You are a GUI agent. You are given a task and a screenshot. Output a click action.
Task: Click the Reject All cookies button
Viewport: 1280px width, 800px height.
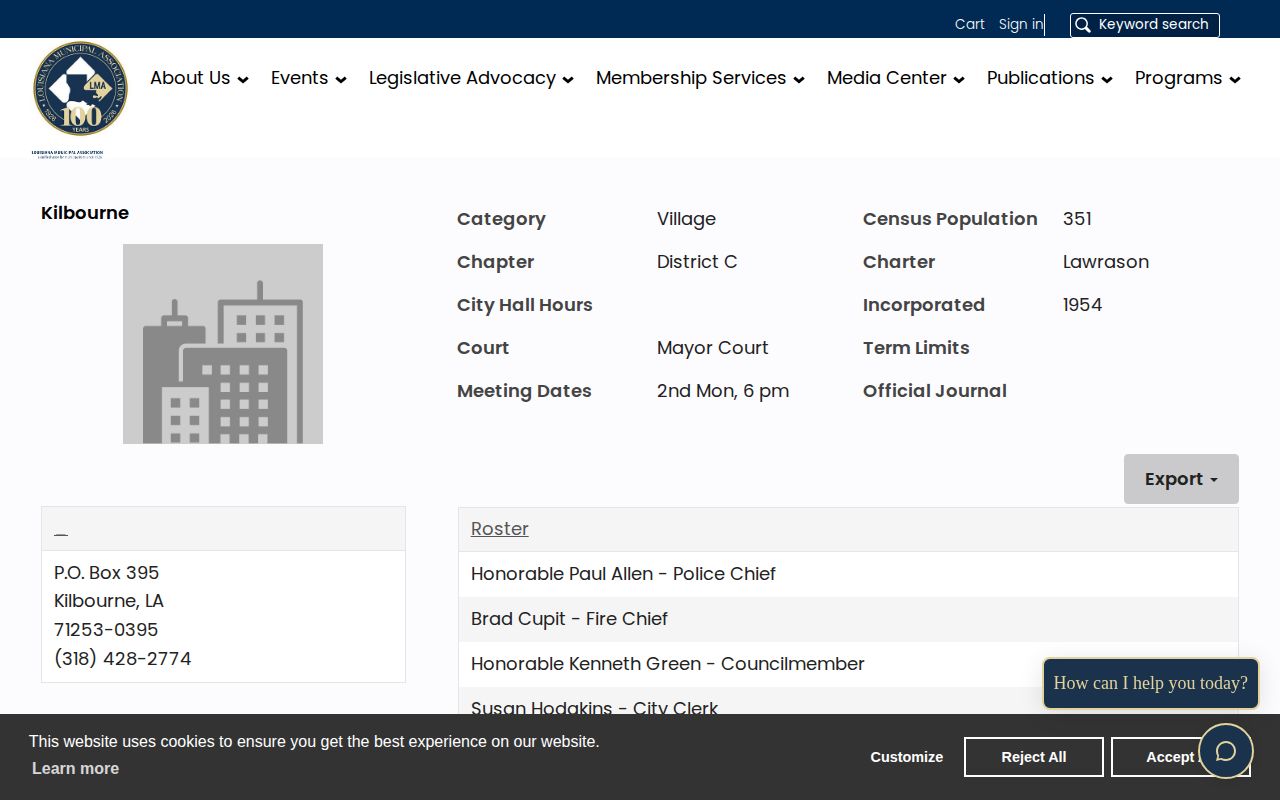[1034, 757]
